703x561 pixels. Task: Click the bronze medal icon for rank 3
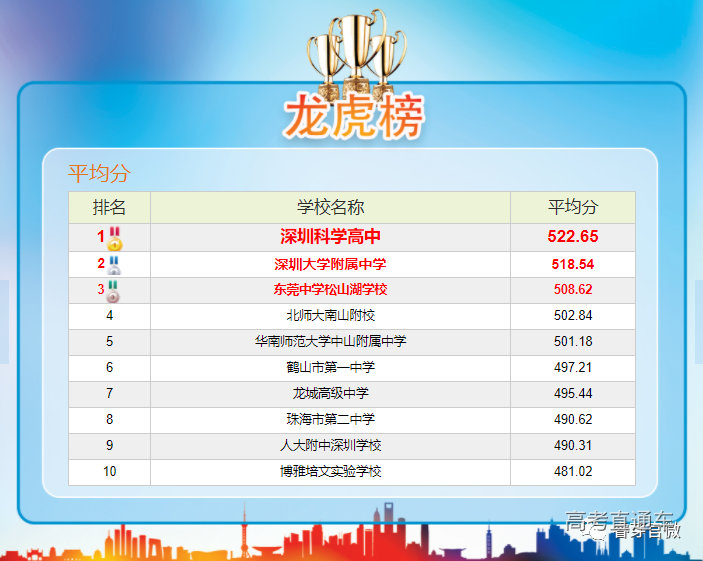tap(114, 291)
